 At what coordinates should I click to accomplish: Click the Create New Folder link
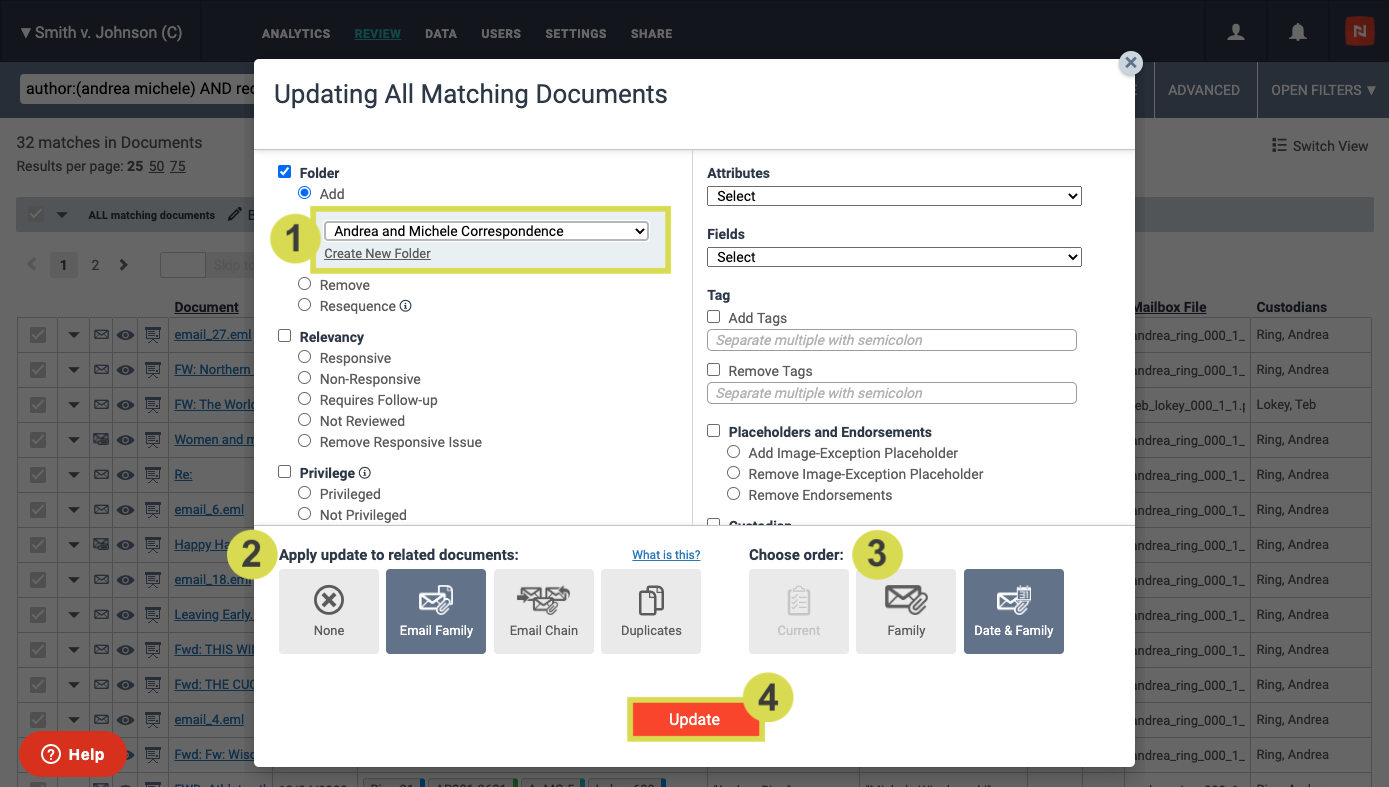click(x=377, y=254)
